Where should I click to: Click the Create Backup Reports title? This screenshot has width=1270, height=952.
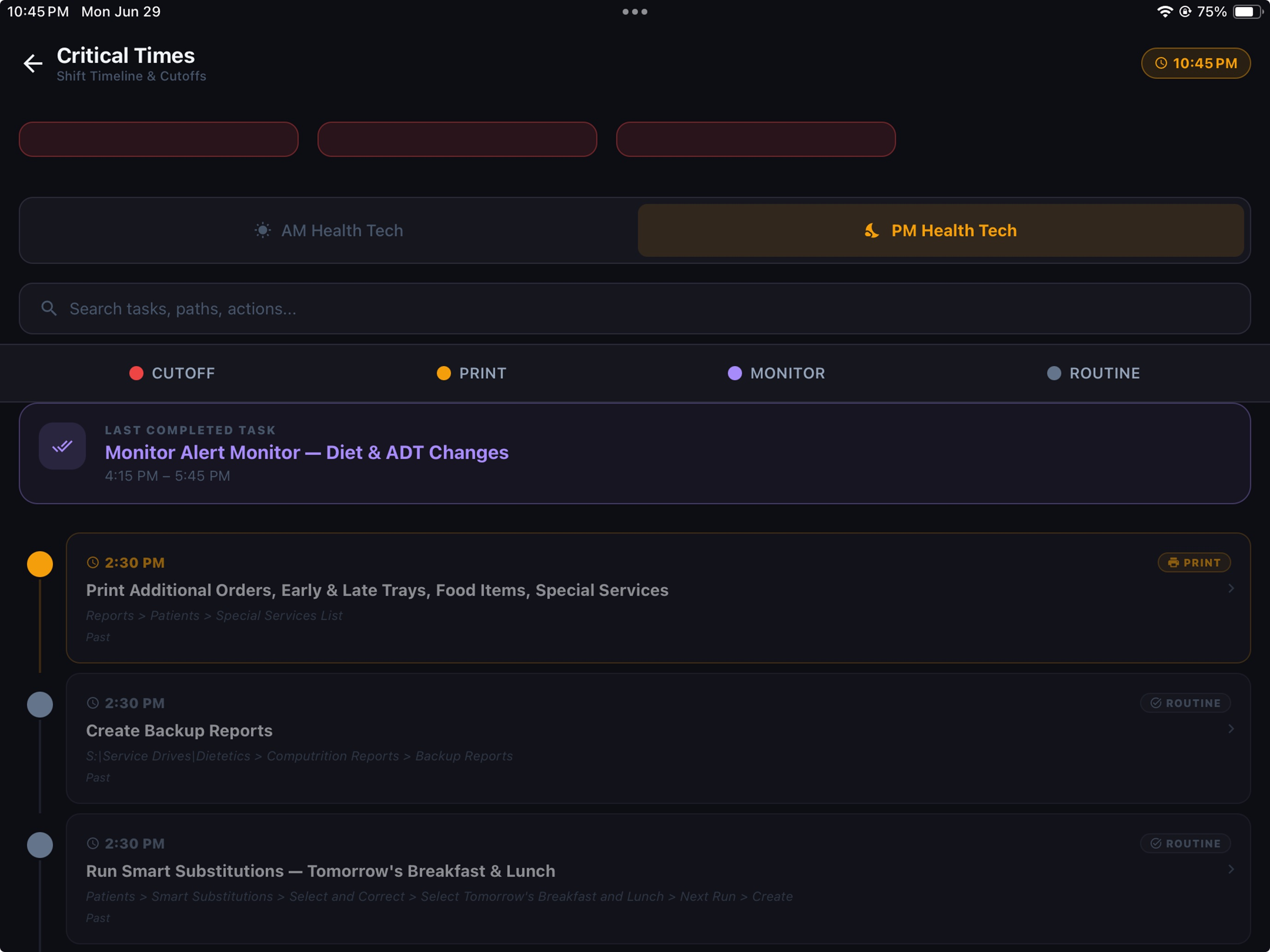(179, 731)
